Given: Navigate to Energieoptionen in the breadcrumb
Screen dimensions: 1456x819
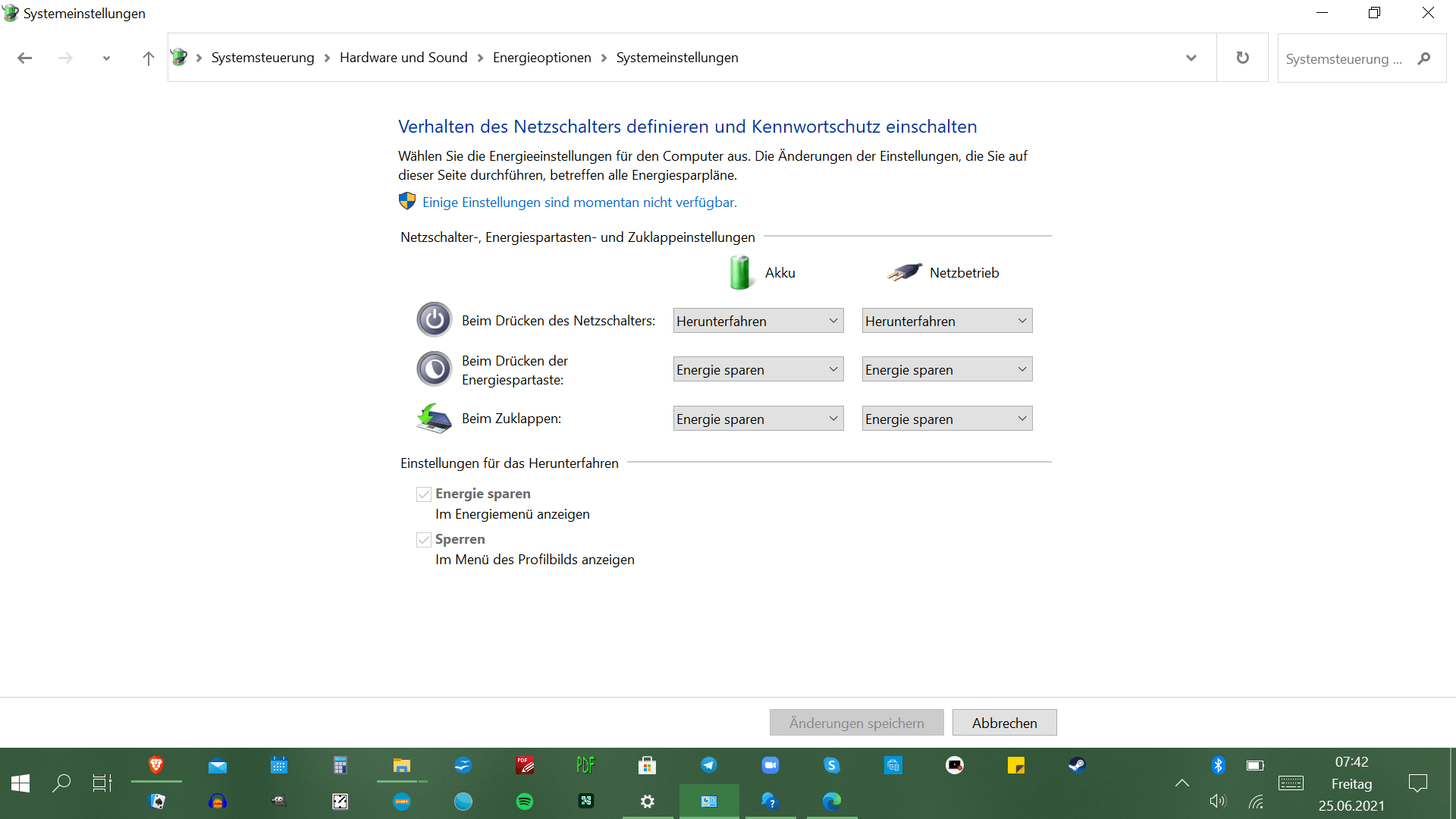Looking at the screenshot, I should pos(541,58).
